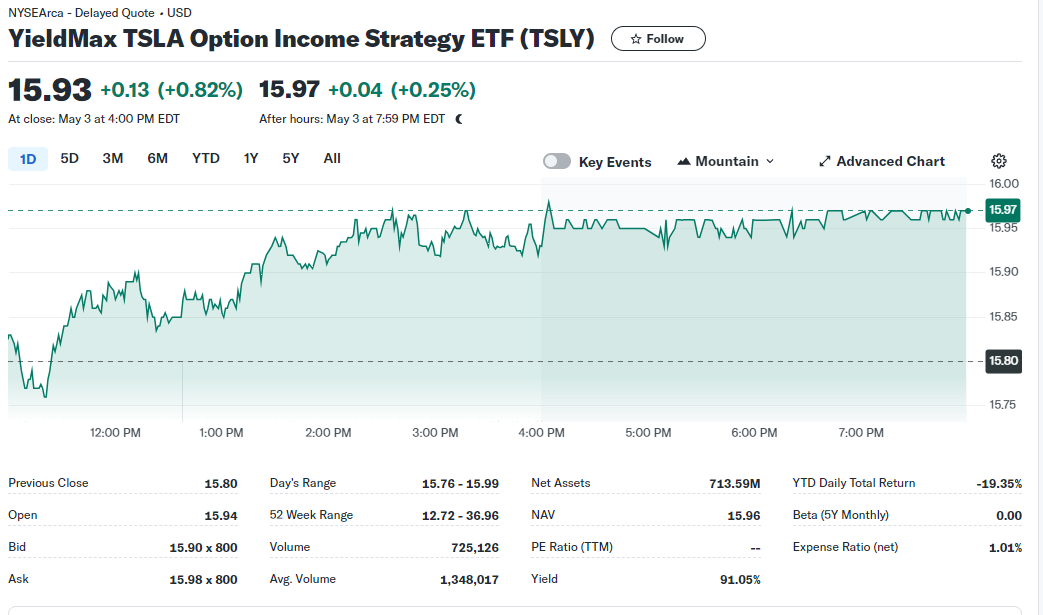The image size is (1043, 615).
Task: Switch to the 5D time range
Action: click(69, 158)
